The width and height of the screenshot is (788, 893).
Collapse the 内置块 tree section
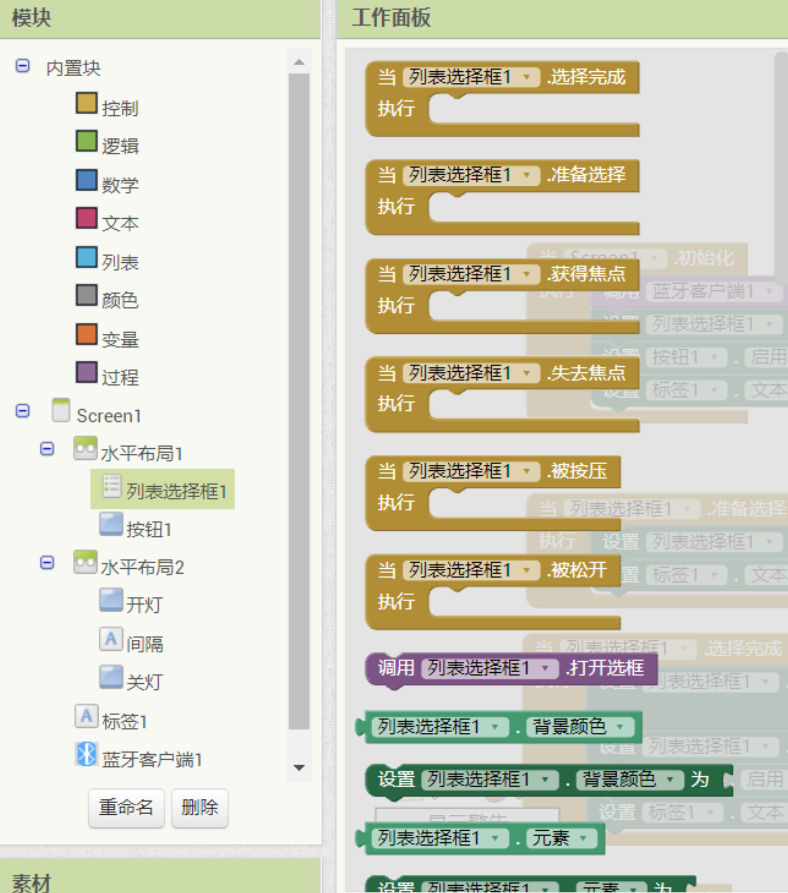click(22, 66)
